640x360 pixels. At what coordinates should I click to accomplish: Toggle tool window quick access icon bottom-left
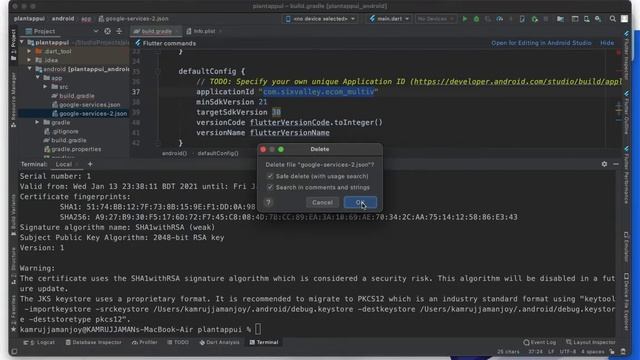[14, 351]
